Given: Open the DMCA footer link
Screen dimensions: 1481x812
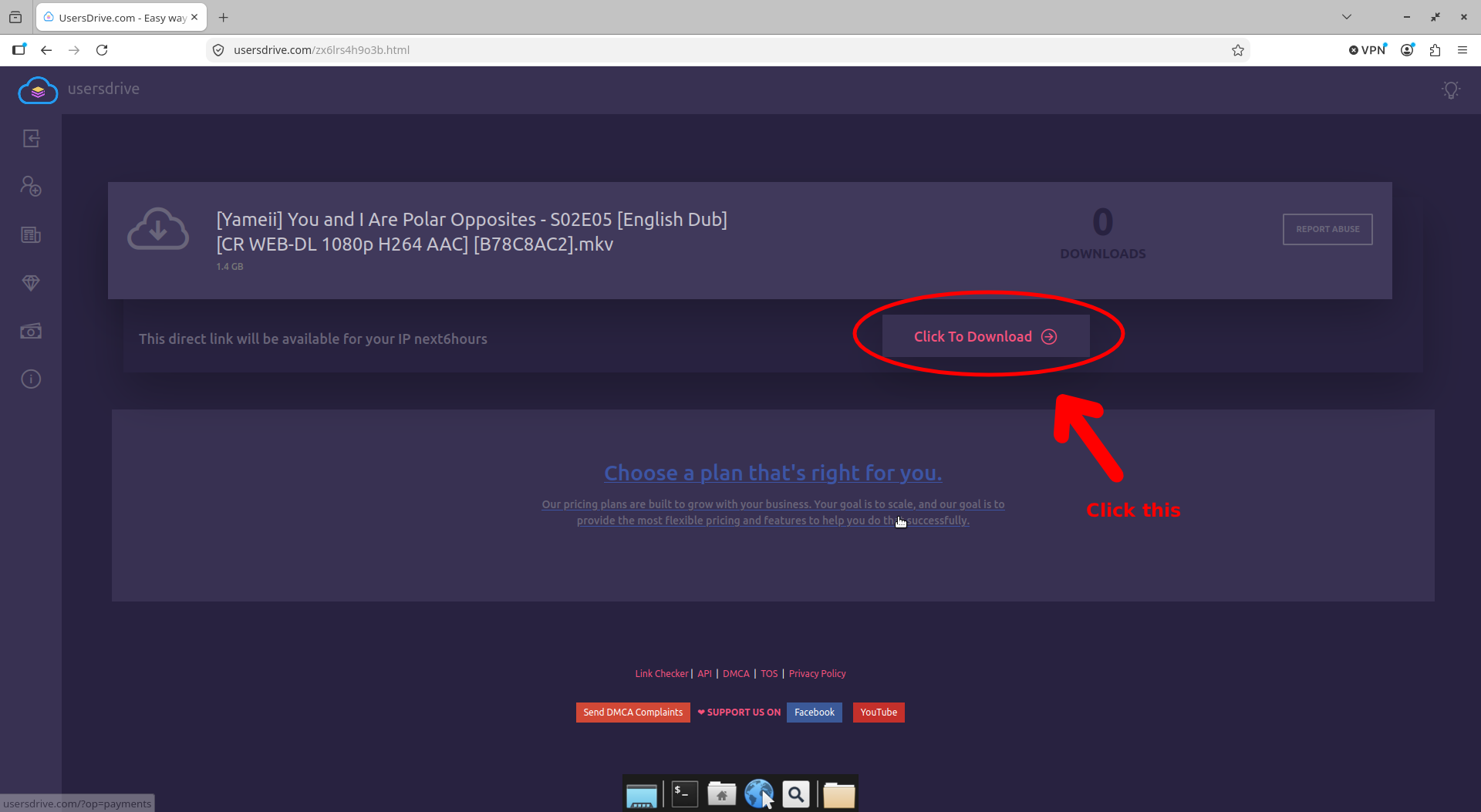Looking at the screenshot, I should [736, 673].
